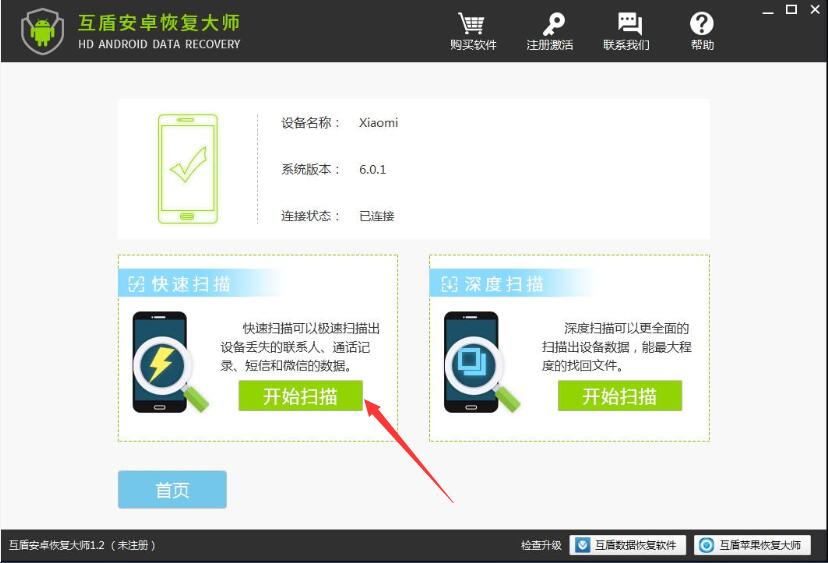Image resolution: width=828 pixels, height=563 pixels.
Task: Click the quick scan lightning phone icon
Action: point(169,362)
